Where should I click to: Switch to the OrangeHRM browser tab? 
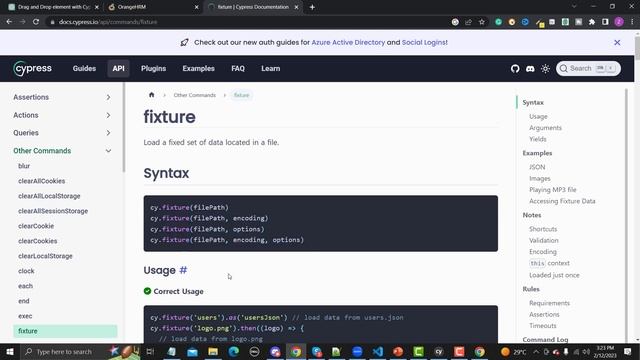pyautogui.click(x=152, y=7)
